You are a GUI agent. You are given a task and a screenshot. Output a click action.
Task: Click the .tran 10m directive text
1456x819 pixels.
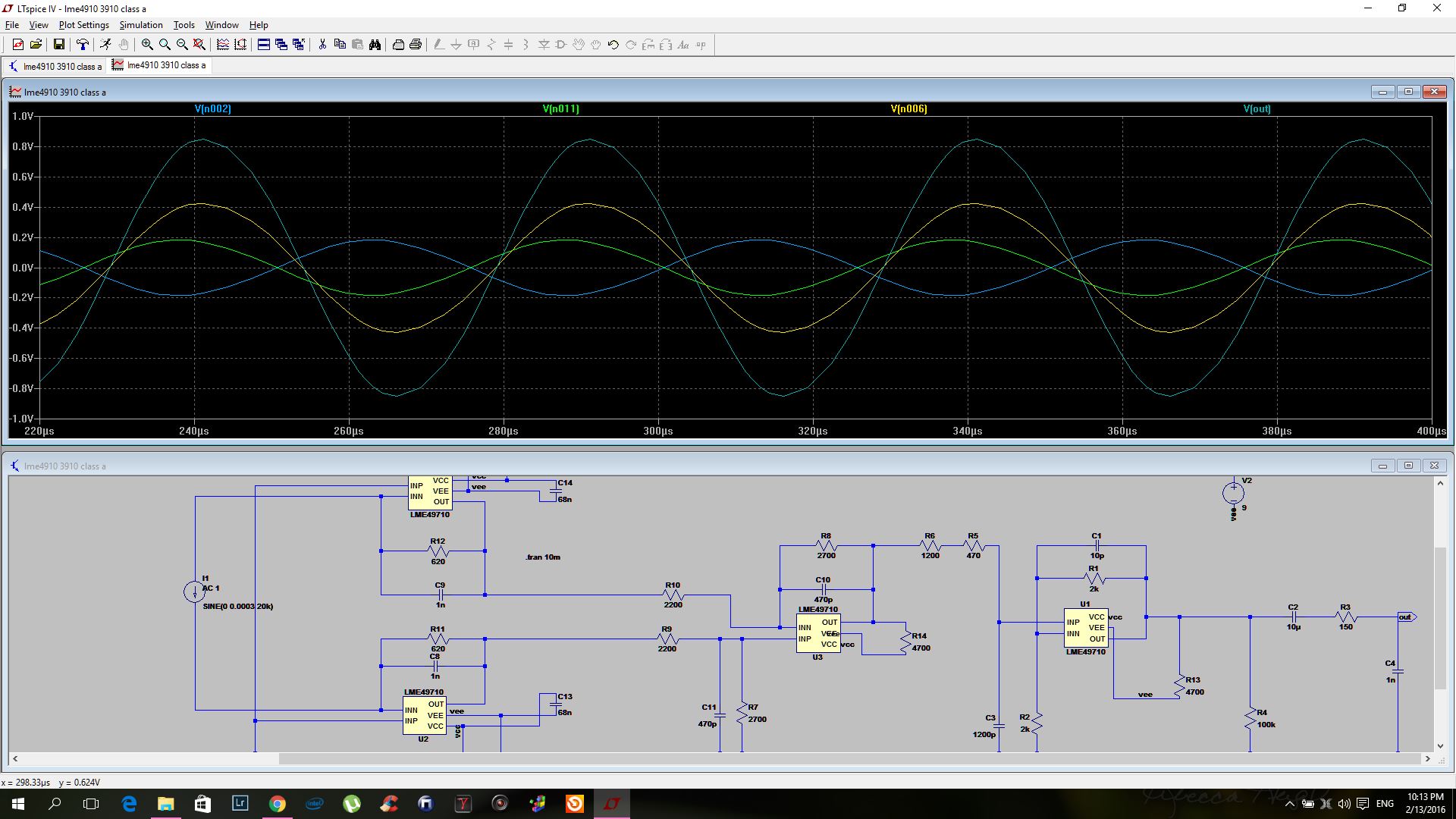coord(543,557)
